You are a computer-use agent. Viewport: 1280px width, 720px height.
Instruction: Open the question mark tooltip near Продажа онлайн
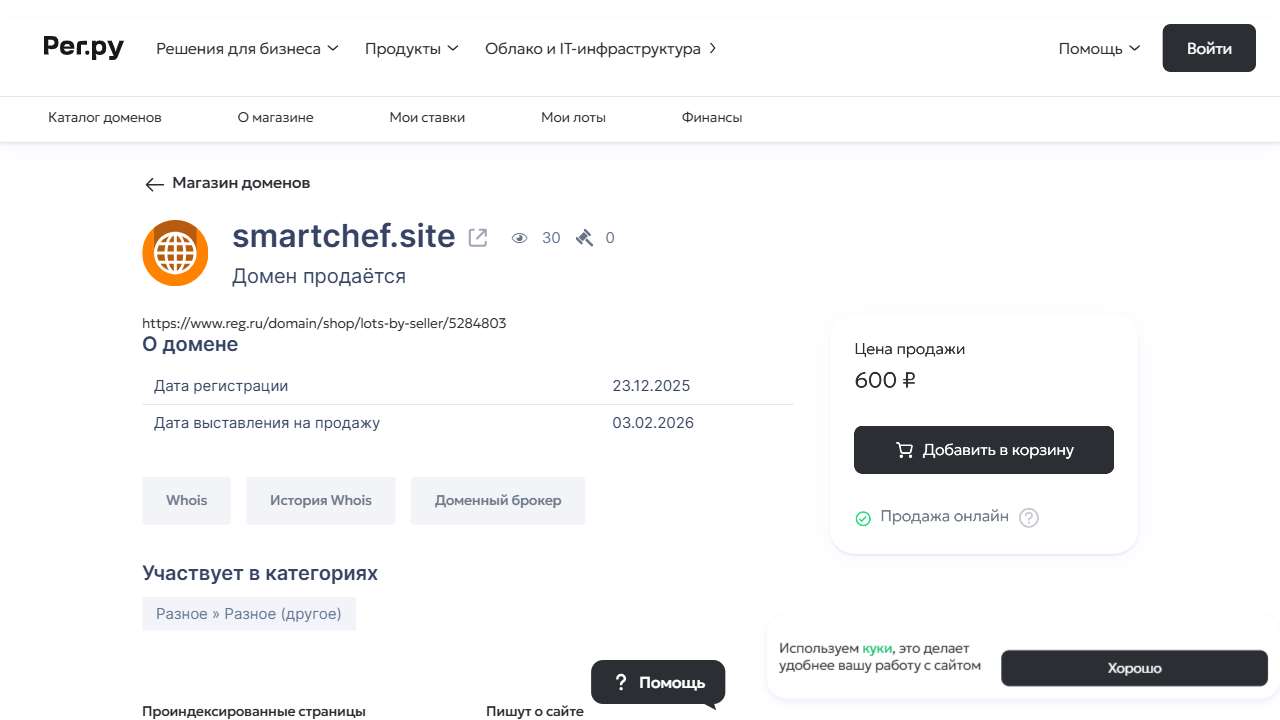pos(1028,517)
